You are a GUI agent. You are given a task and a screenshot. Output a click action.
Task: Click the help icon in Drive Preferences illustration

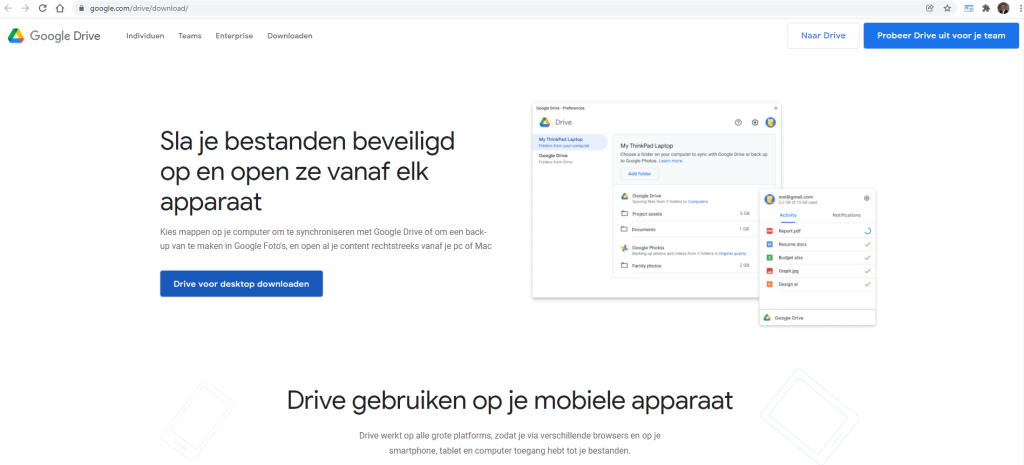(738, 122)
